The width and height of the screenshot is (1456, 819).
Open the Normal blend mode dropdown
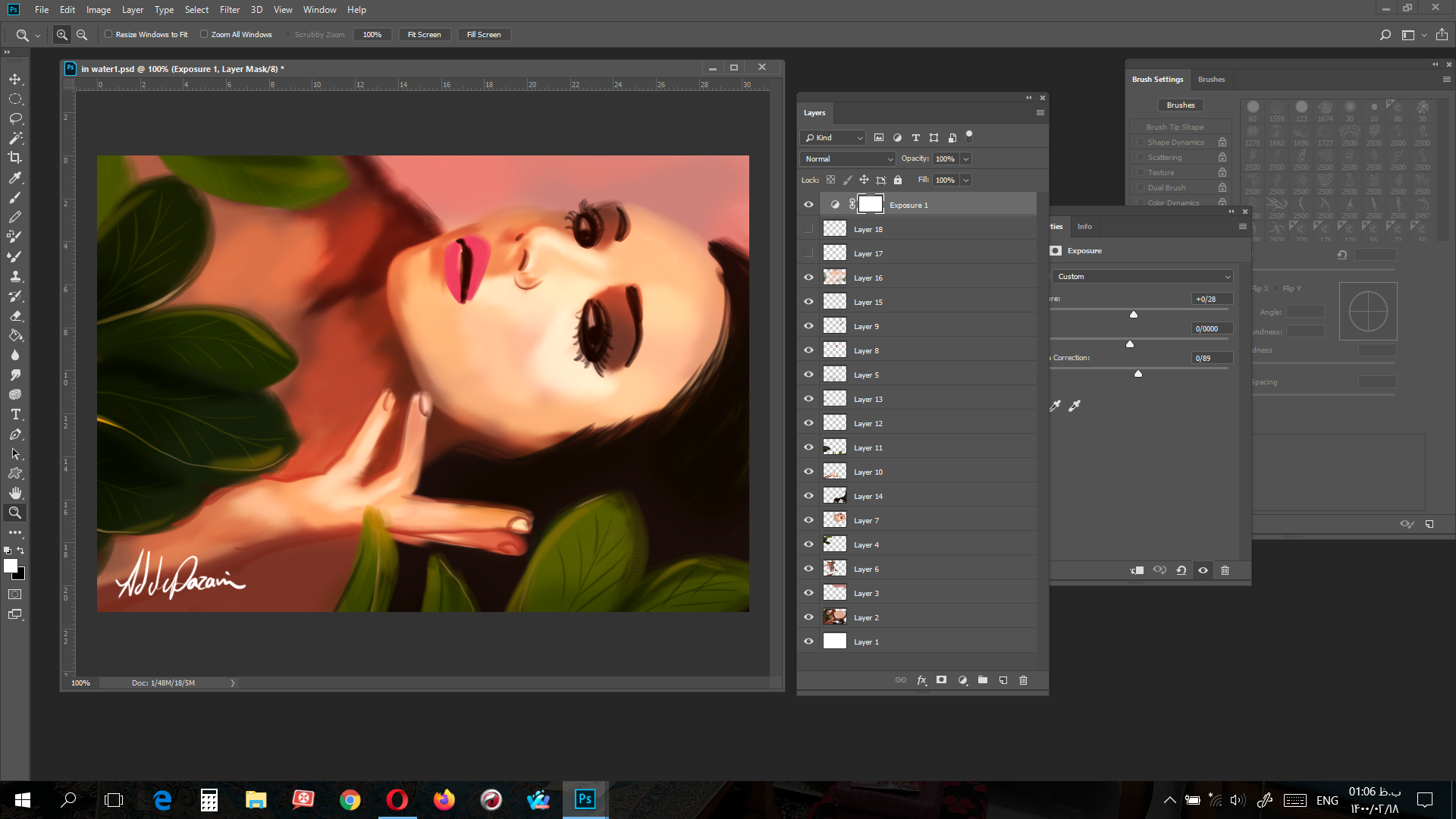tap(848, 159)
